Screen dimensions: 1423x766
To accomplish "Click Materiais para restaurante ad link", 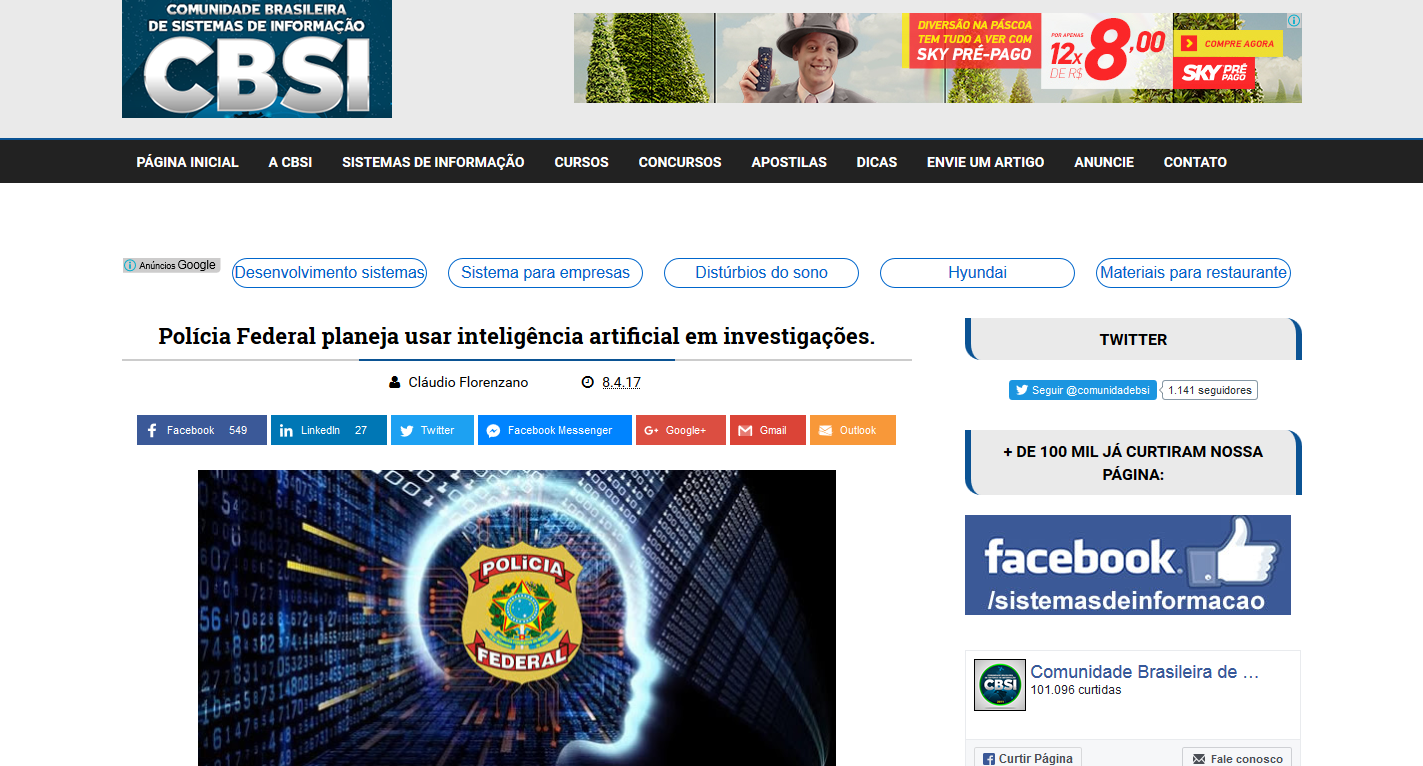I will pos(1193,273).
